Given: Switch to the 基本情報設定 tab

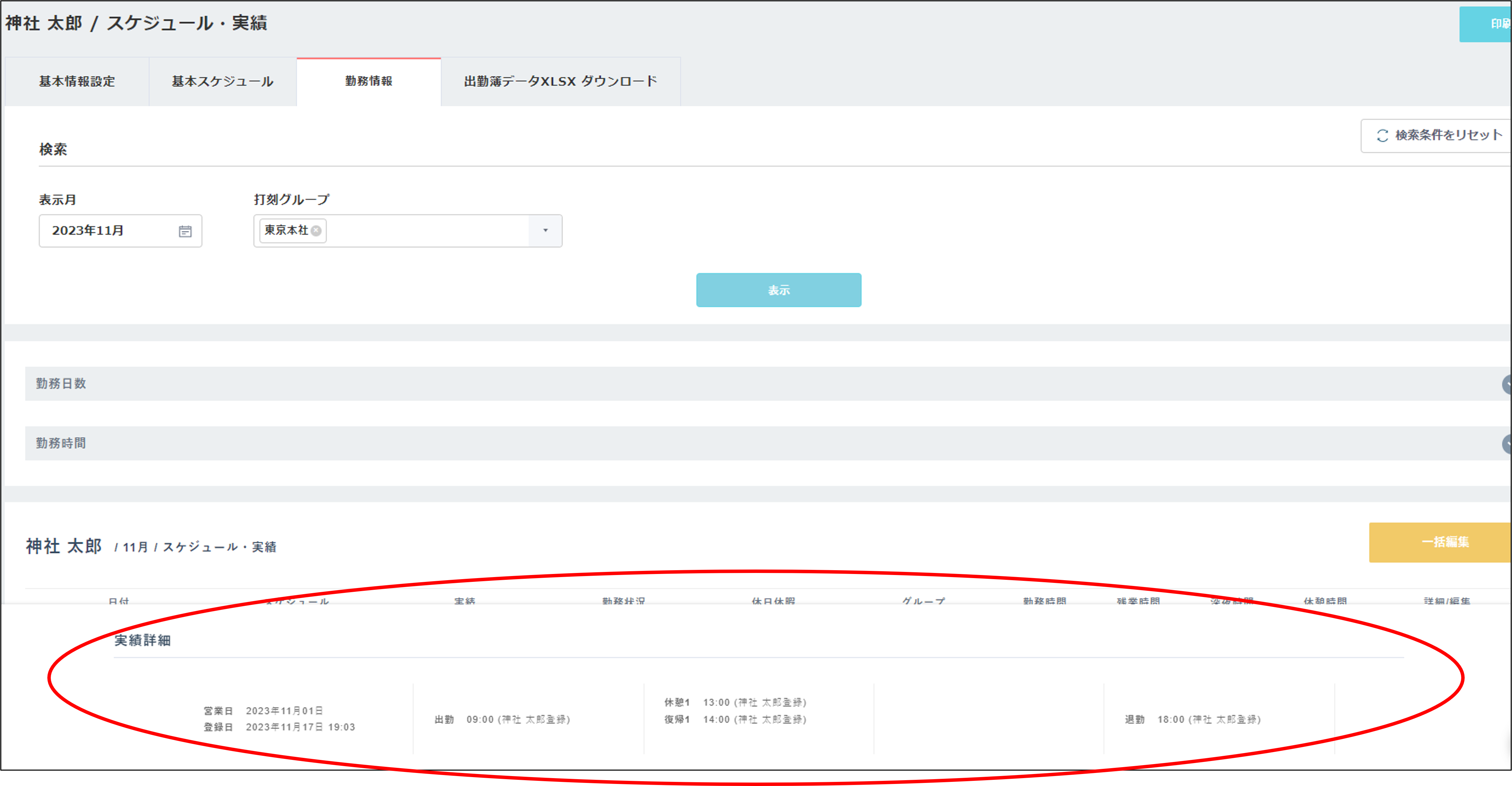Looking at the screenshot, I should (x=77, y=82).
